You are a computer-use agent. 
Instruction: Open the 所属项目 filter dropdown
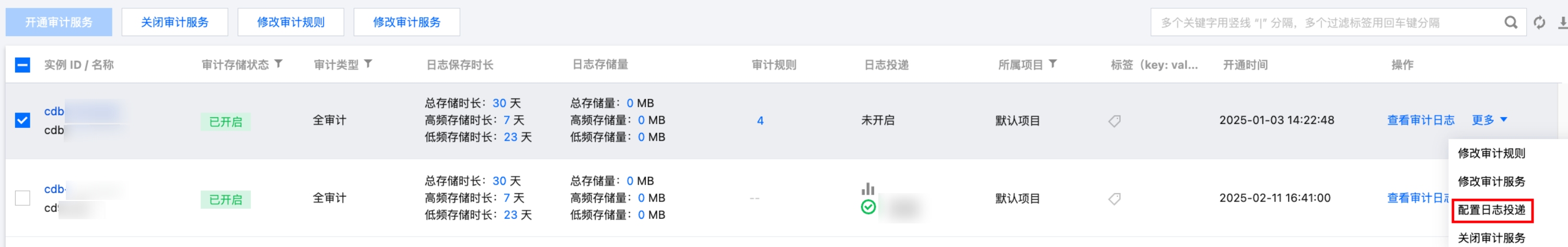(1053, 64)
